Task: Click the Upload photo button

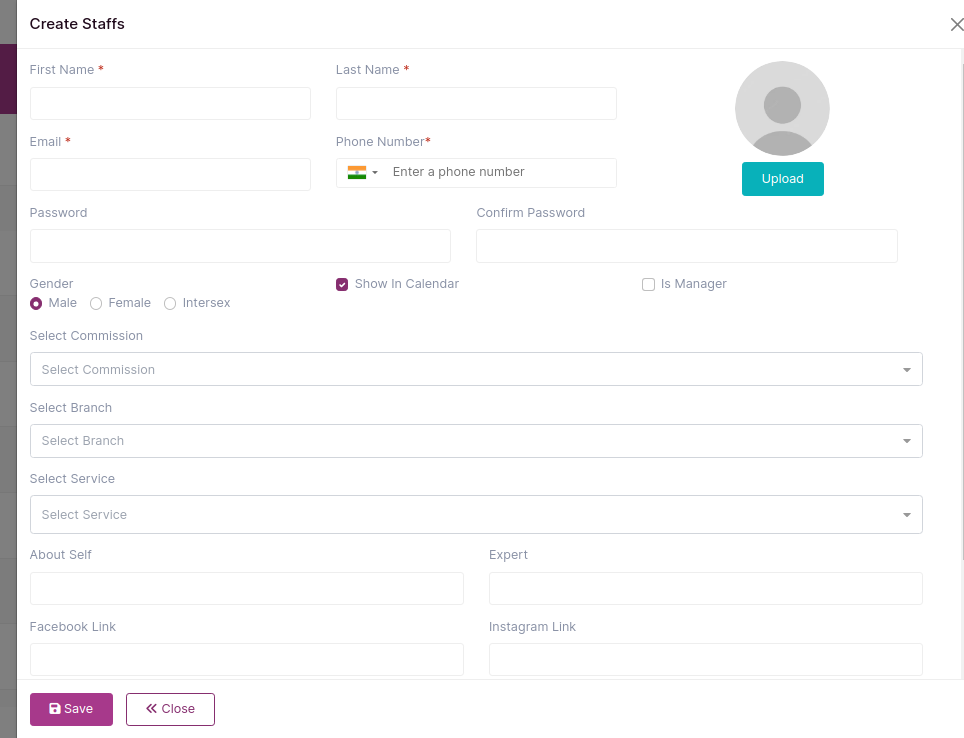Action: [x=783, y=179]
